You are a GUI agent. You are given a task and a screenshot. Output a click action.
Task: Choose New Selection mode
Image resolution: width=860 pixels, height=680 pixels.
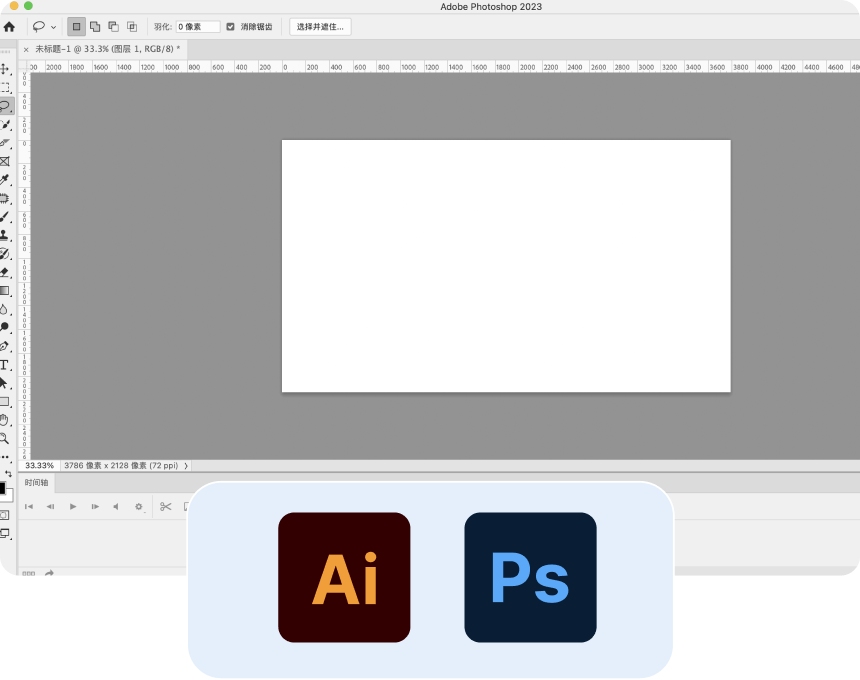coord(76,26)
